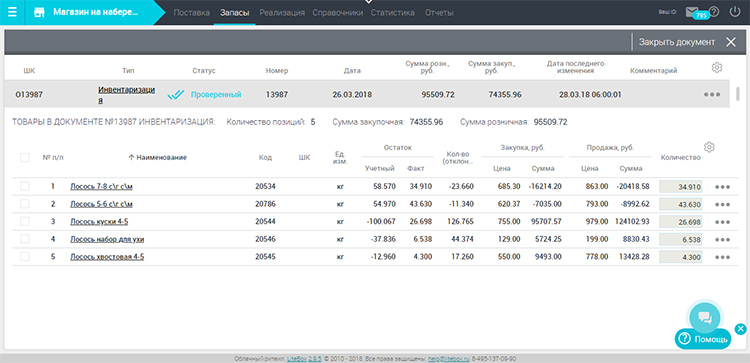This screenshot has height=363, width=750.
Task: Click the document list vertical scrollbar
Action: pyautogui.click(x=737, y=94)
